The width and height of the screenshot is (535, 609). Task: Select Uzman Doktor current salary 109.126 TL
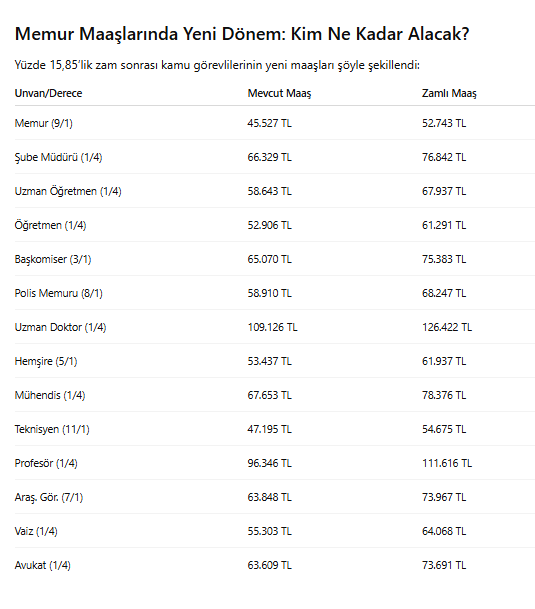tap(272, 327)
